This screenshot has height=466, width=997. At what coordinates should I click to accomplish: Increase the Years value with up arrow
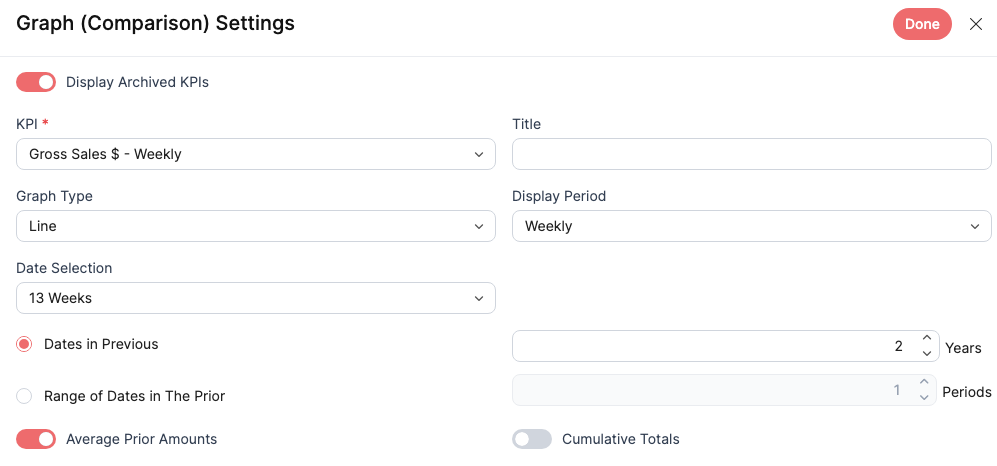(927, 339)
